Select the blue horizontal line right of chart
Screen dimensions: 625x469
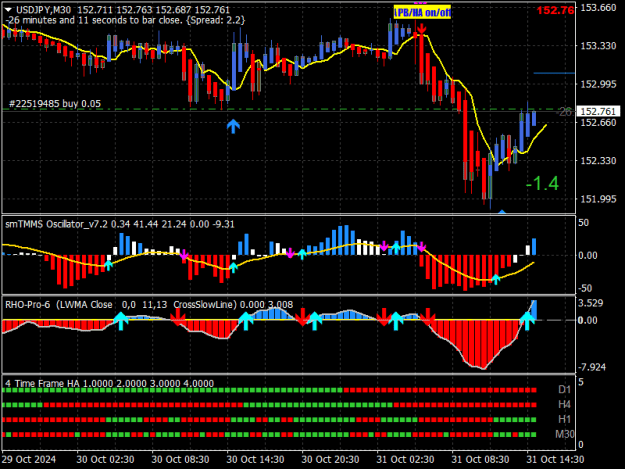tap(554, 73)
